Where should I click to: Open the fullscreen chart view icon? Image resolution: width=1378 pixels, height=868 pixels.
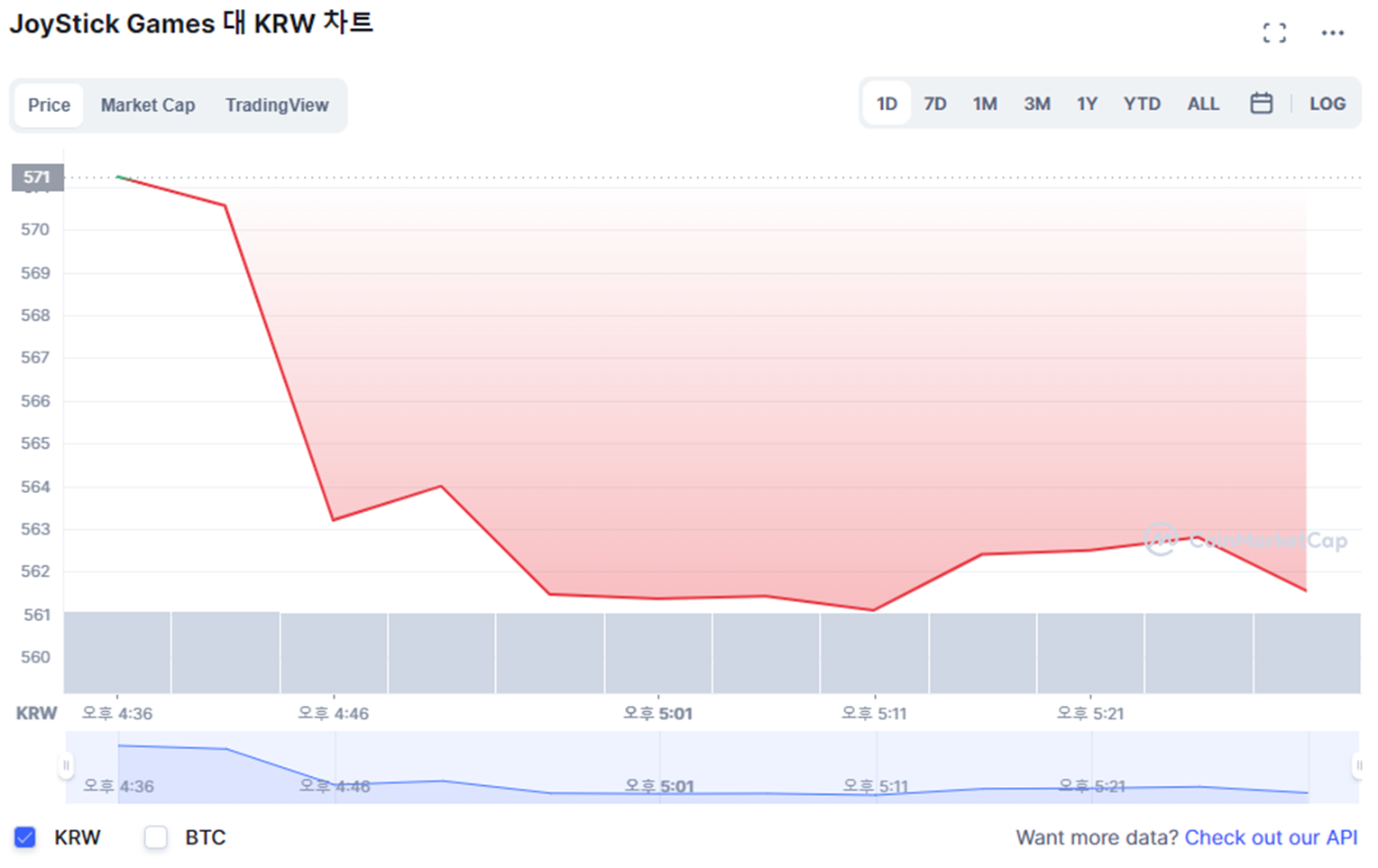[1274, 33]
